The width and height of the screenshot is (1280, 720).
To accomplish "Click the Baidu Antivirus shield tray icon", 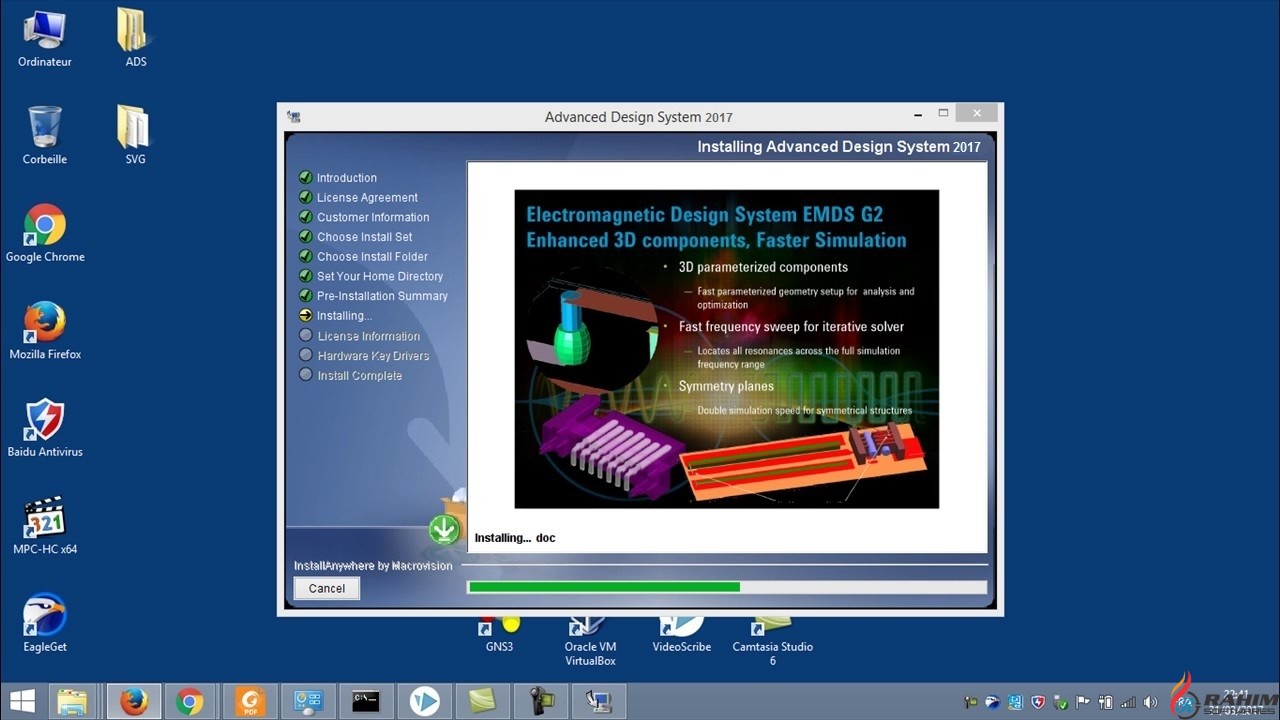I will (1038, 702).
